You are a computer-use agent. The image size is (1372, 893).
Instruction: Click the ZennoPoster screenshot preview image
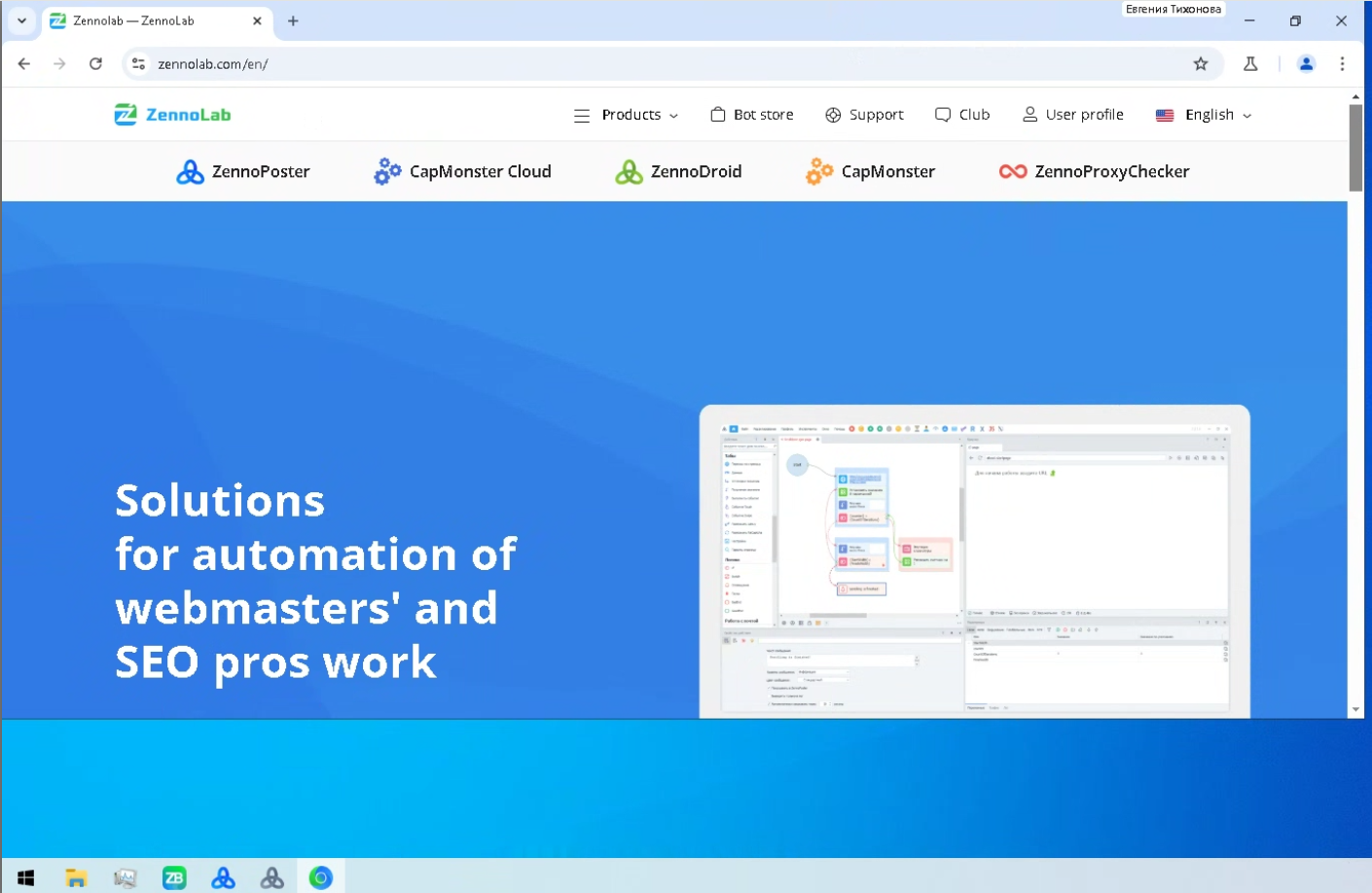click(x=974, y=561)
